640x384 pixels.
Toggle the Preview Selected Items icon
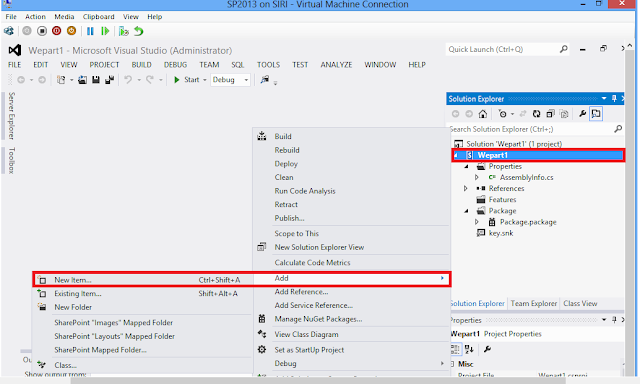(596, 114)
